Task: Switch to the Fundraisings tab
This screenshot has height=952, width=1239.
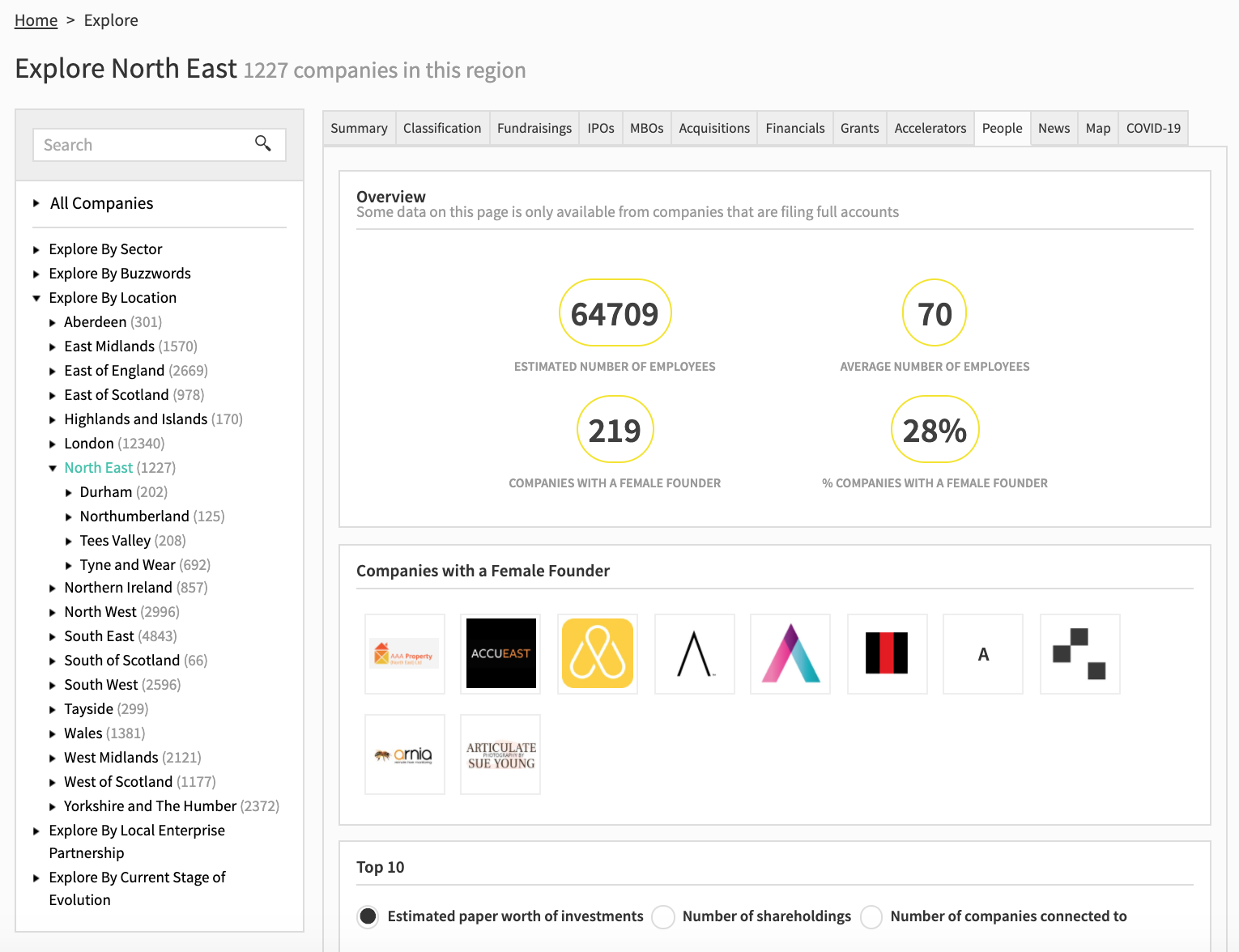Action: pos(534,129)
